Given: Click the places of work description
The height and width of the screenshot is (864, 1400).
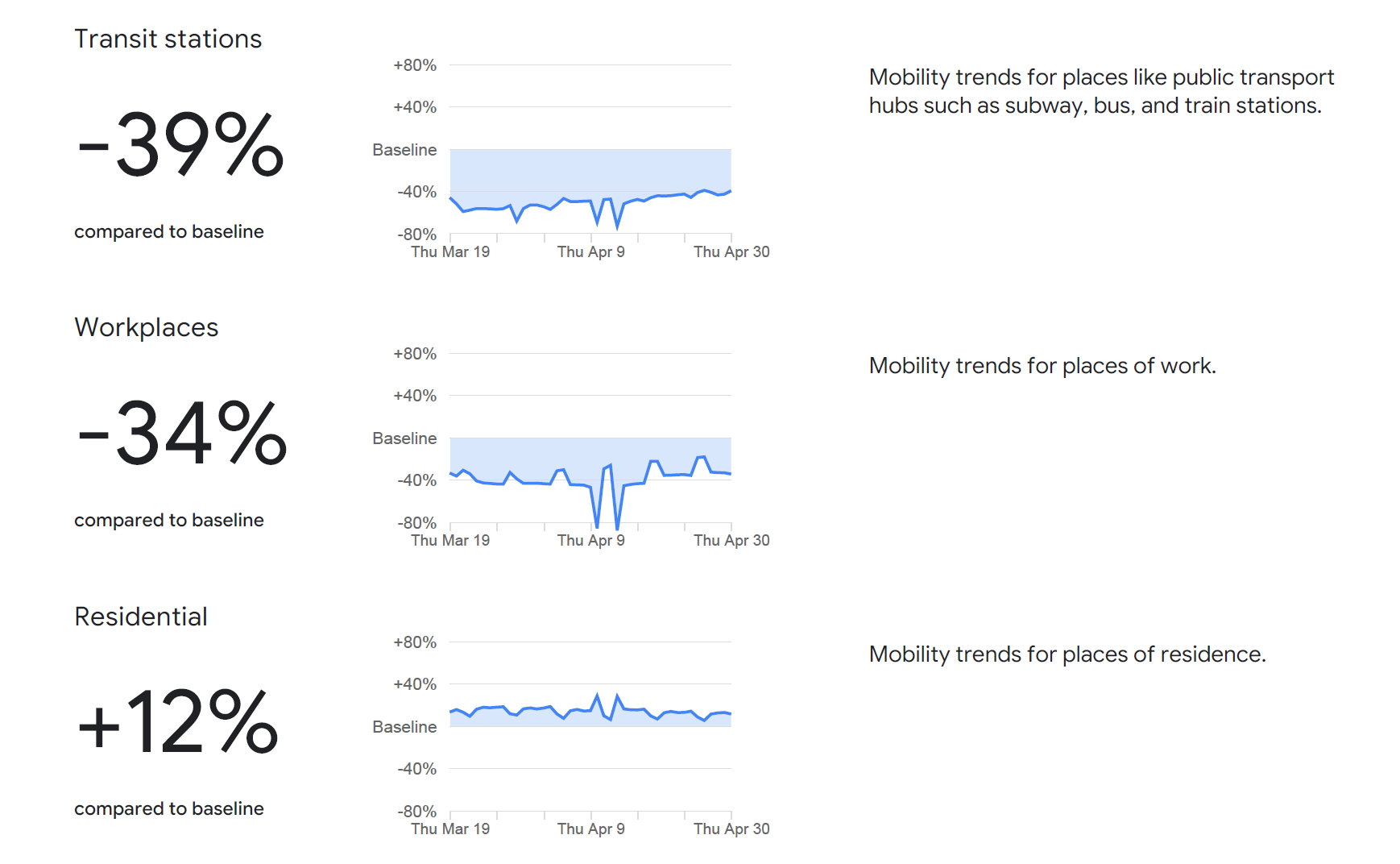Looking at the screenshot, I should [x=1042, y=366].
